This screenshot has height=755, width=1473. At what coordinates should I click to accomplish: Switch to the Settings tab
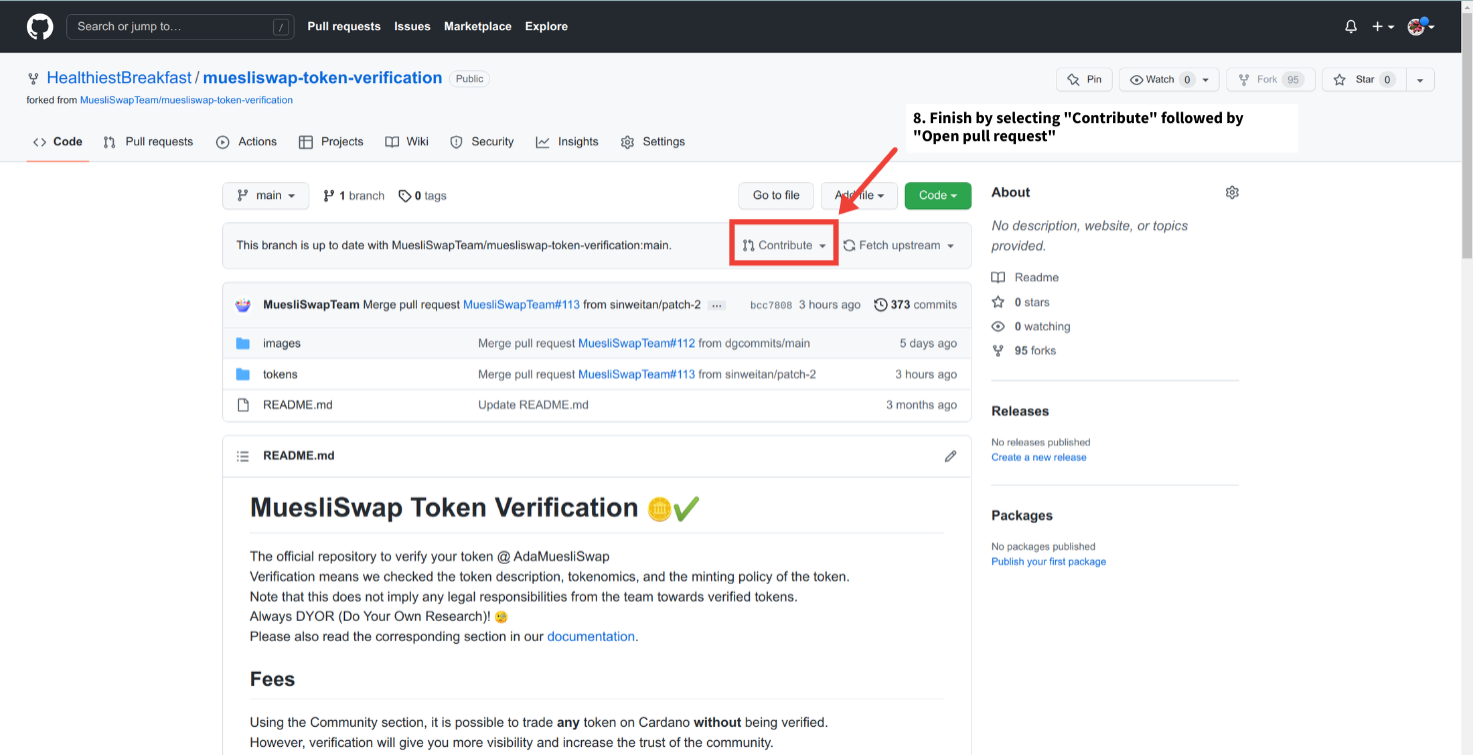point(653,142)
